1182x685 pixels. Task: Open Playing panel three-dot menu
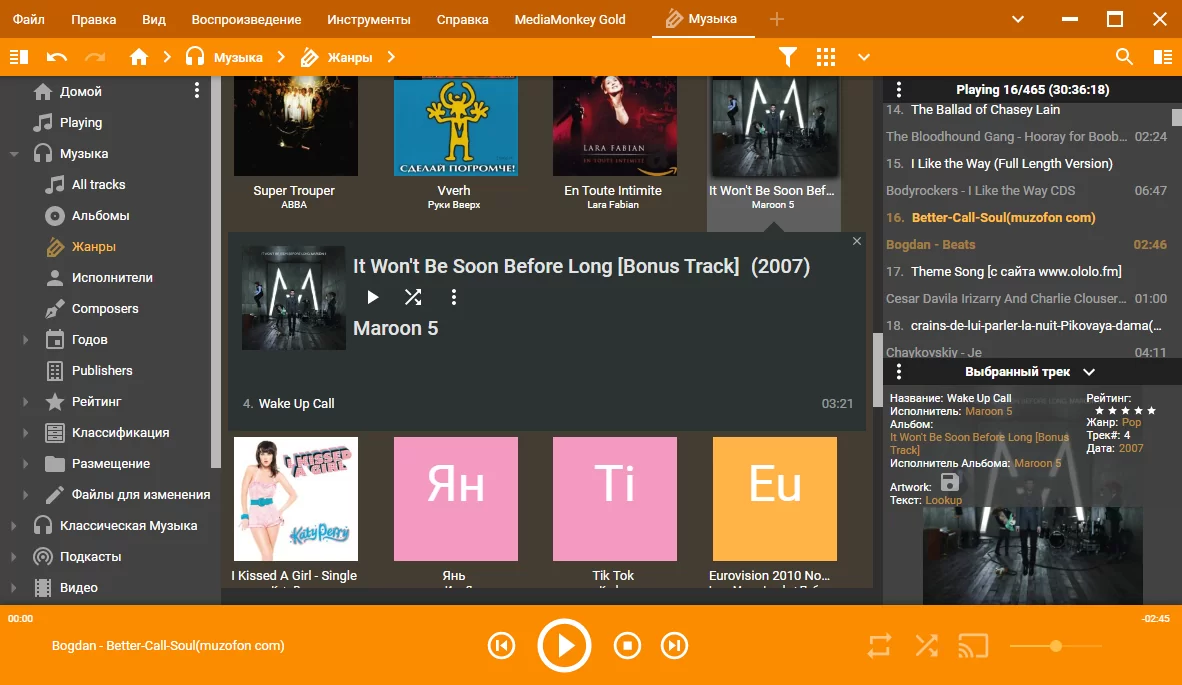click(899, 90)
